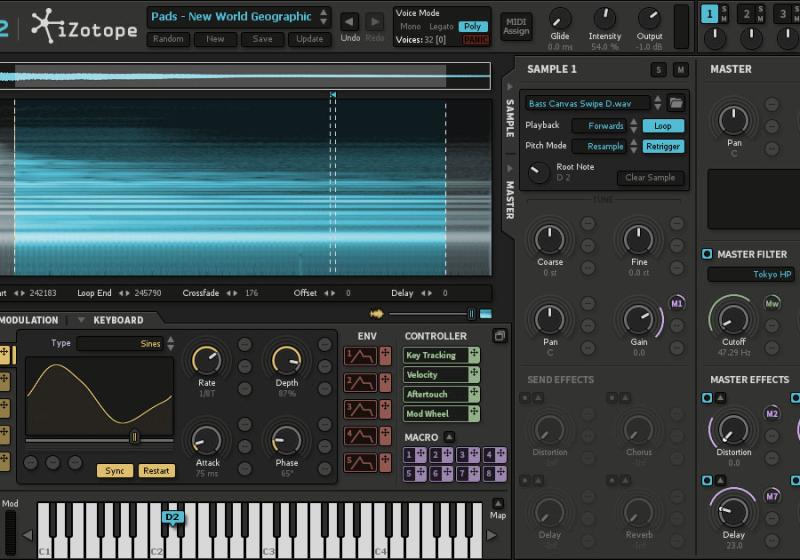Click the Mod wheel strip
800x560 pixels.
pos(10,531)
